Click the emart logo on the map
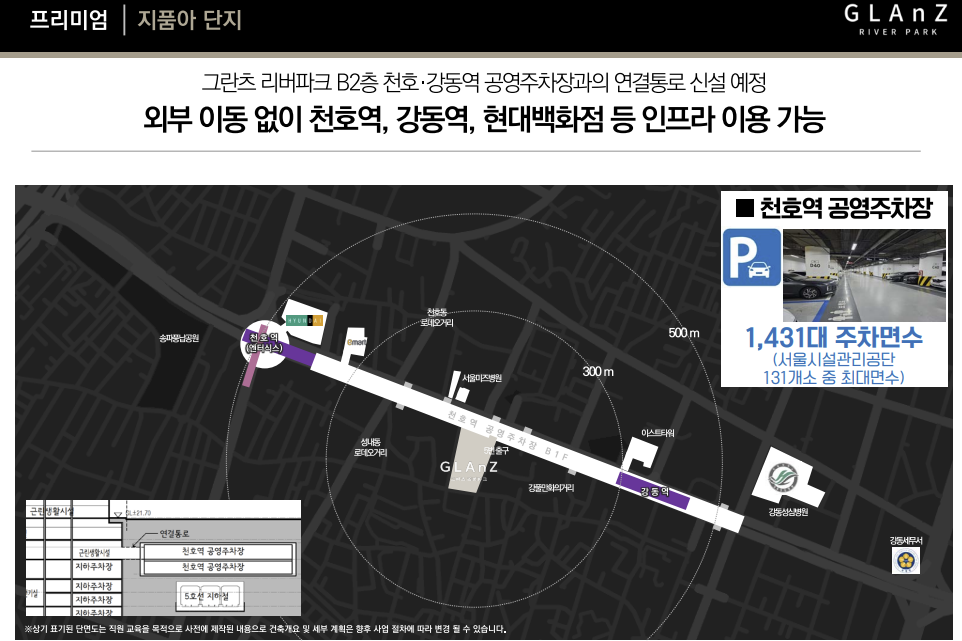This screenshot has width=962, height=641. click(x=356, y=342)
